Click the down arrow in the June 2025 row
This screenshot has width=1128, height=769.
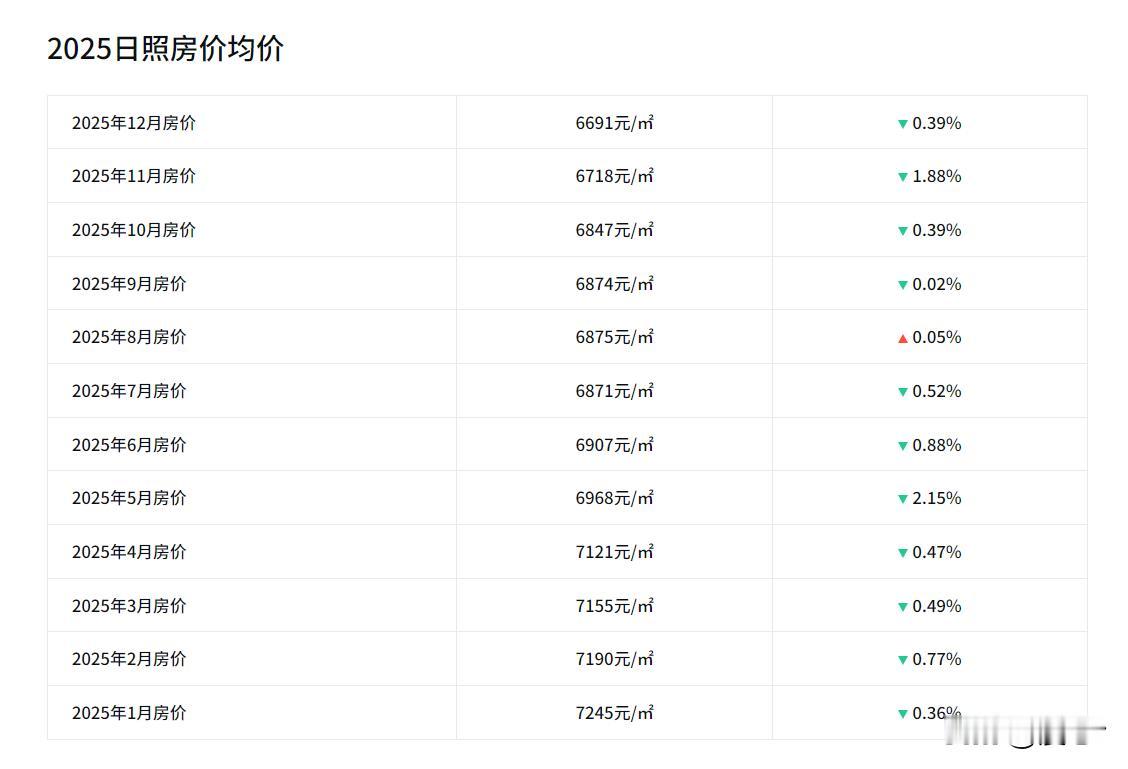[902, 446]
